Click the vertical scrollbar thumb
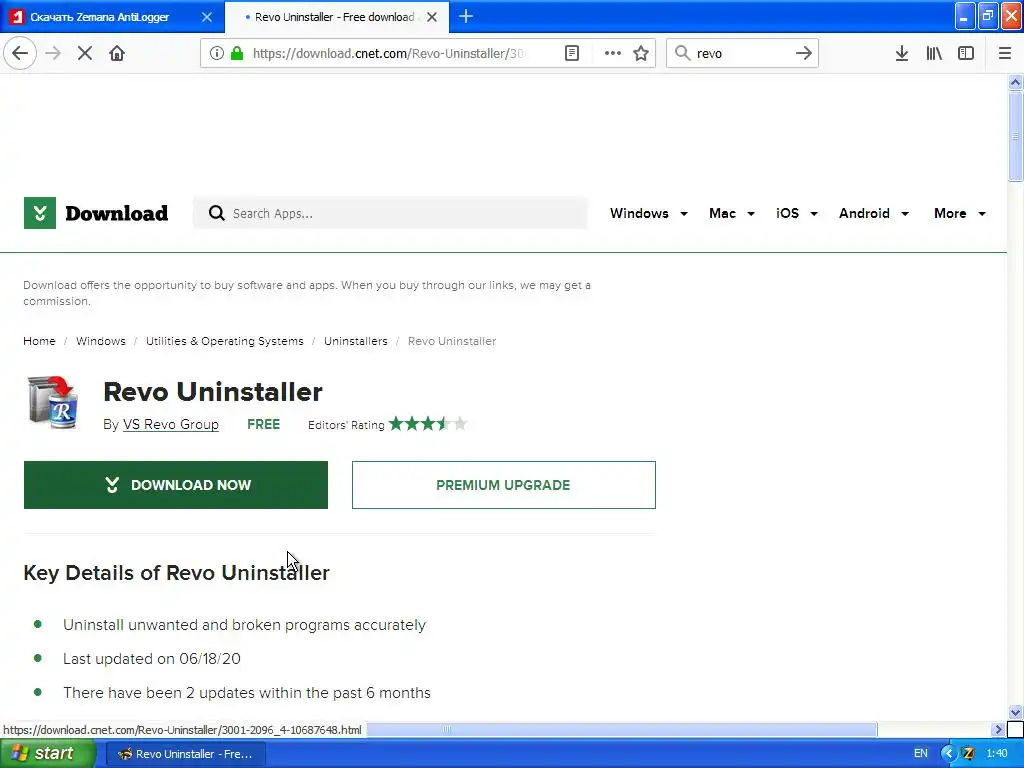 click(x=1015, y=136)
